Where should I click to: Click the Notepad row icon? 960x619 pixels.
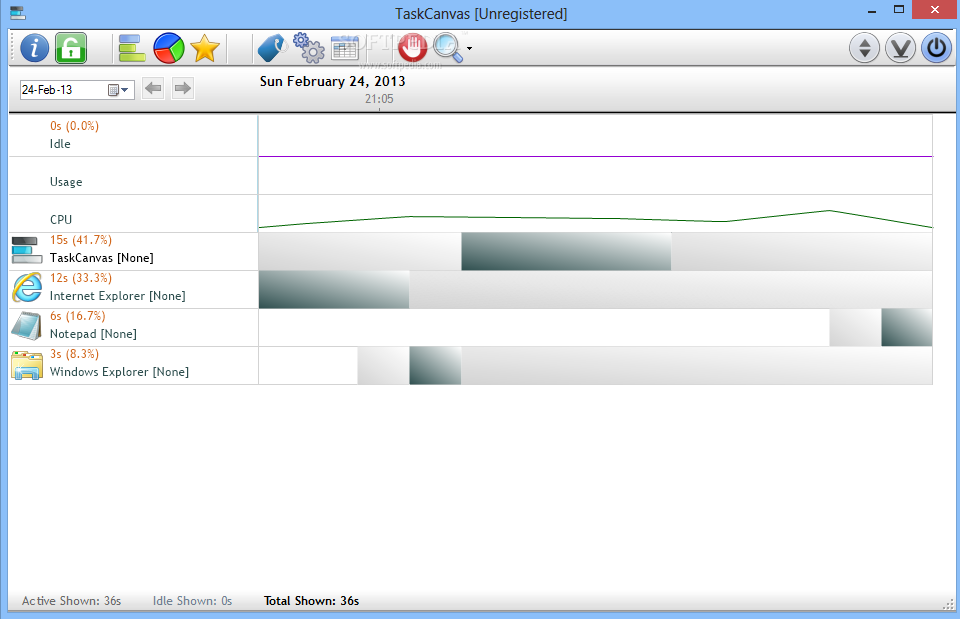[x=26, y=326]
